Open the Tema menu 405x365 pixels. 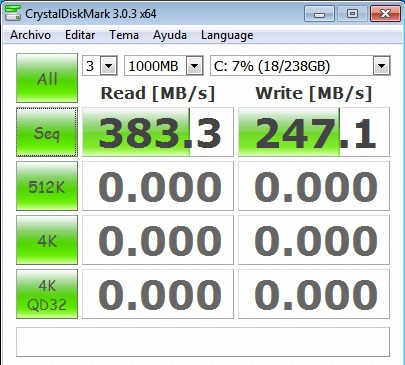pyautogui.click(x=124, y=35)
